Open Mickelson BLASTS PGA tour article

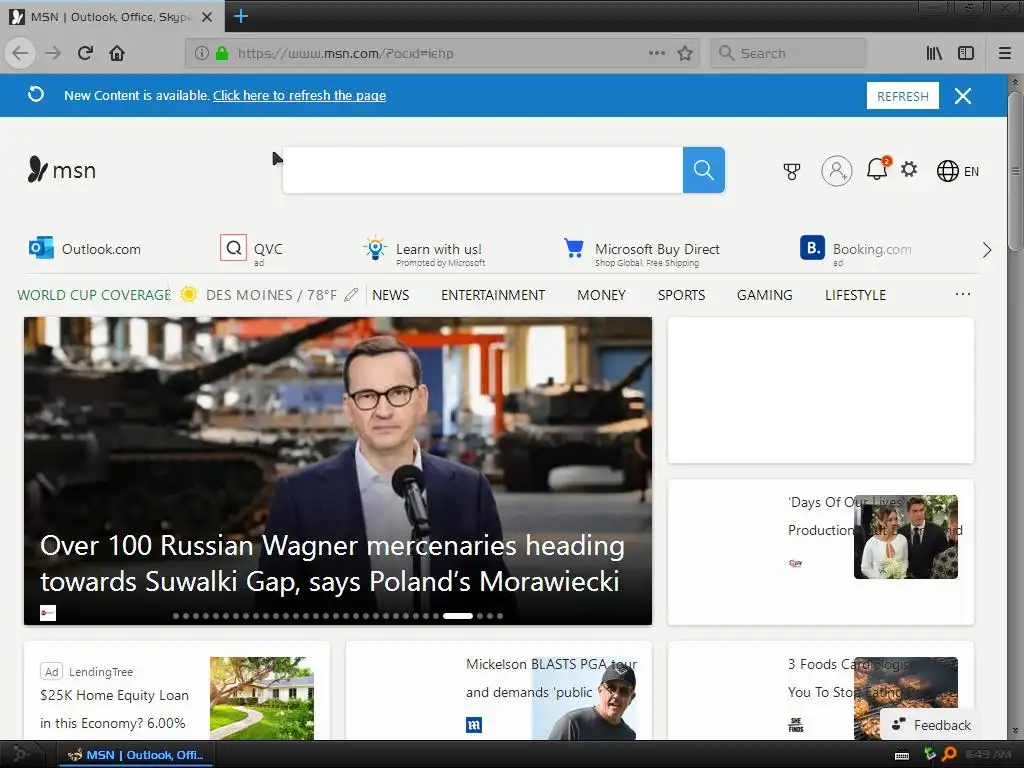tap(498, 691)
